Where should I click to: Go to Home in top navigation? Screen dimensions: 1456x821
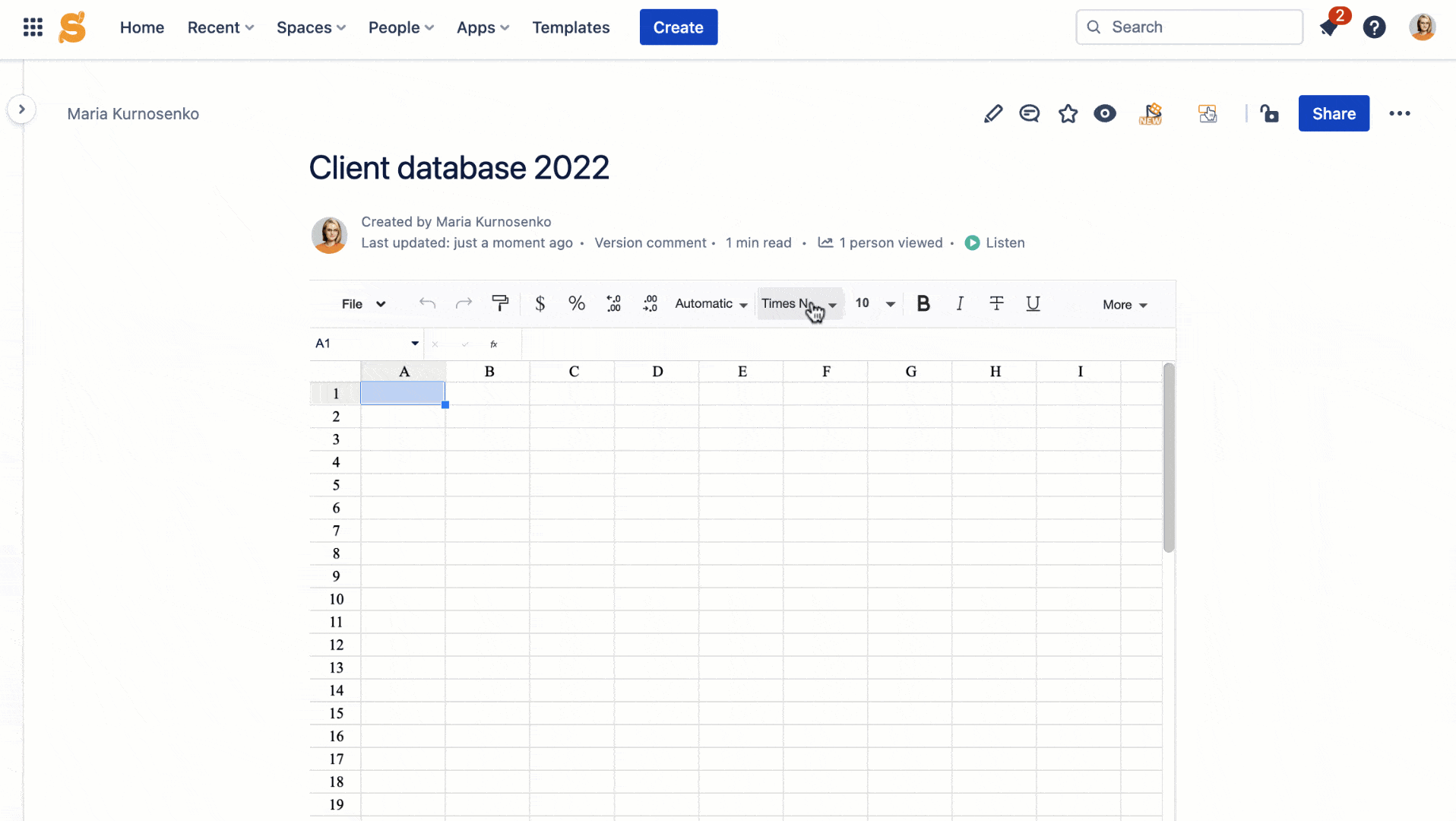tap(142, 27)
